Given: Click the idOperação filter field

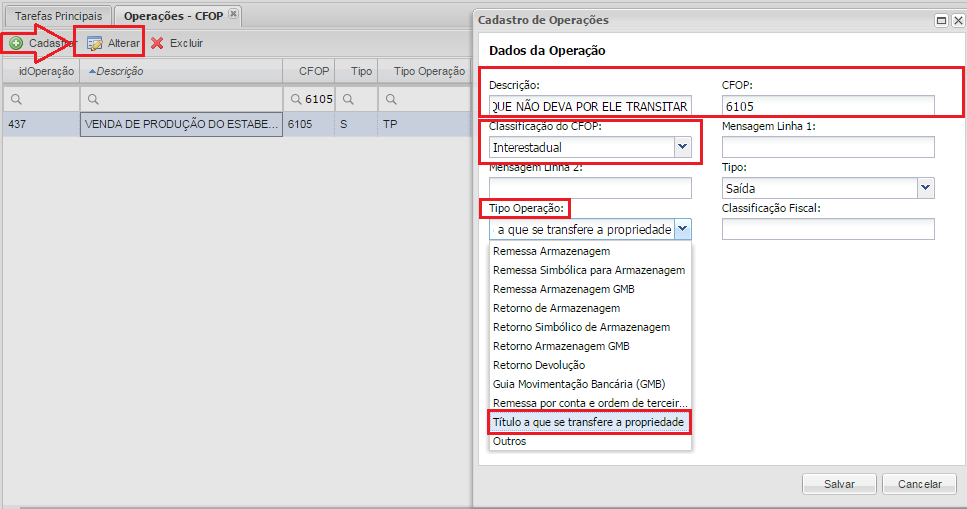Looking at the screenshot, I should (x=41, y=99).
